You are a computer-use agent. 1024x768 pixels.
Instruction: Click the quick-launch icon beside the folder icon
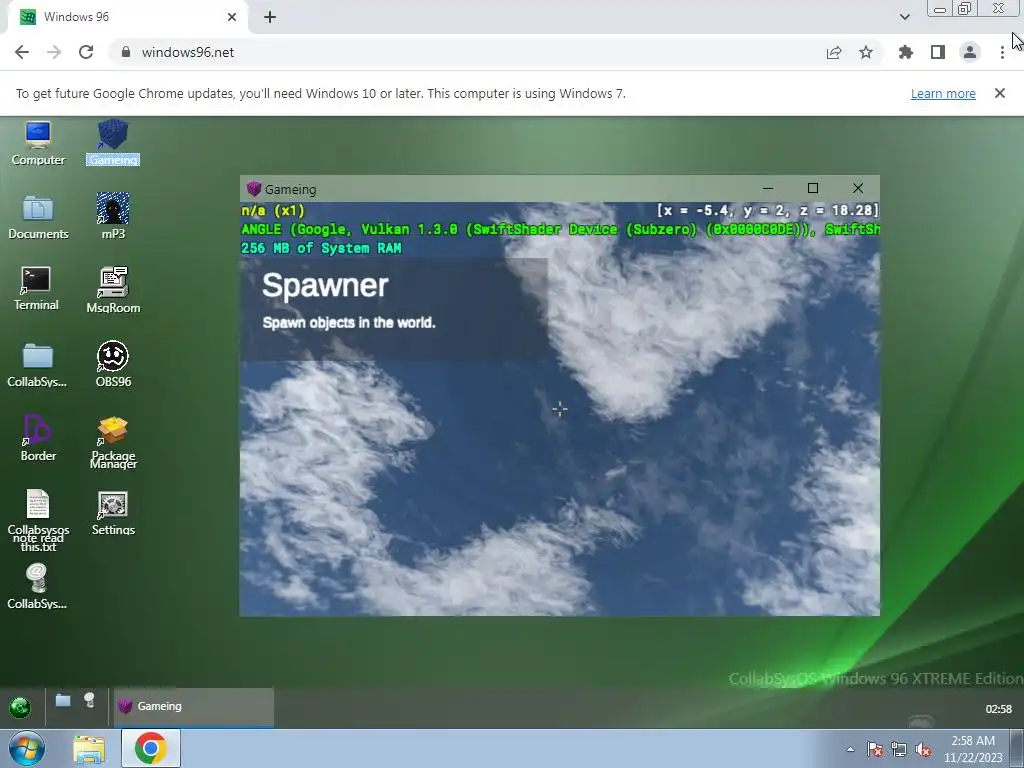pos(89,701)
